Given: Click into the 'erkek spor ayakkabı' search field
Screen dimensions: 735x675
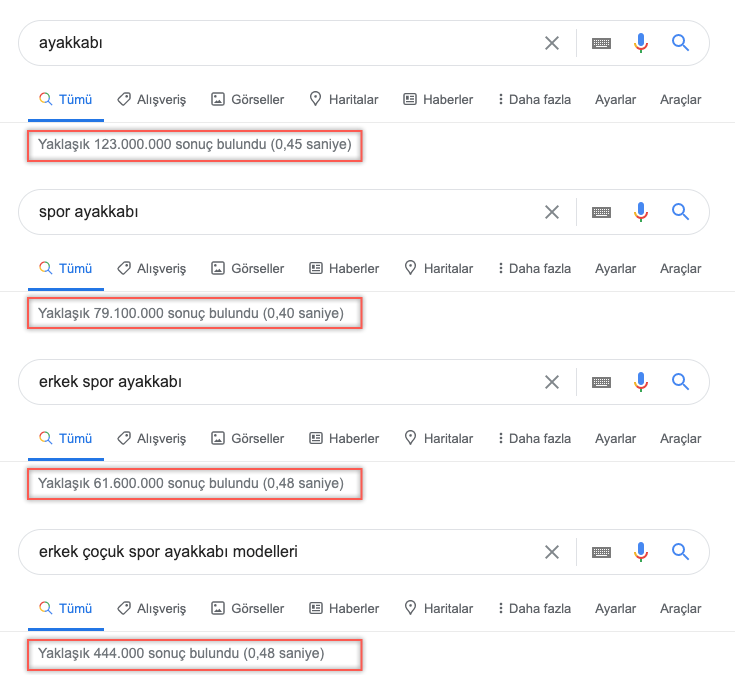Looking at the screenshot, I should (x=281, y=382).
